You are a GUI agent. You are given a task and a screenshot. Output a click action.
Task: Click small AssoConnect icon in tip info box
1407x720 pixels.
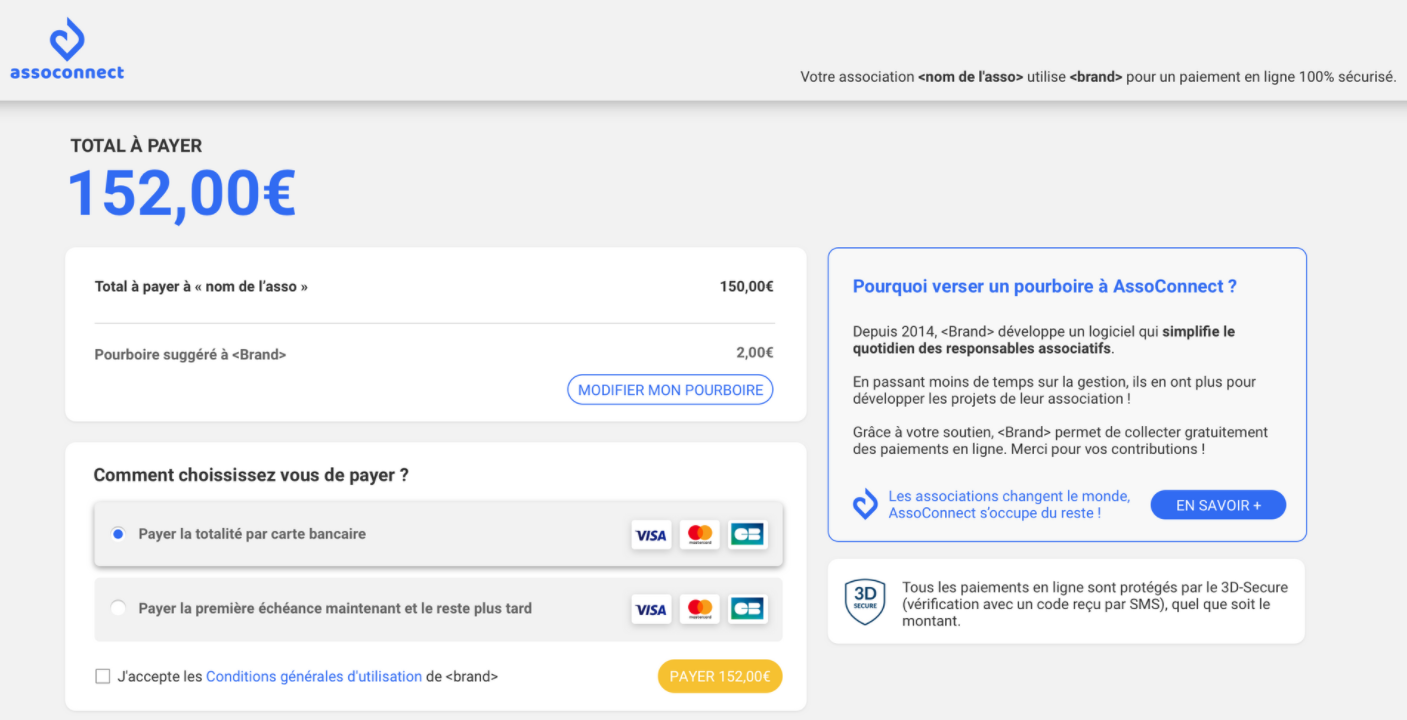point(865,505)
